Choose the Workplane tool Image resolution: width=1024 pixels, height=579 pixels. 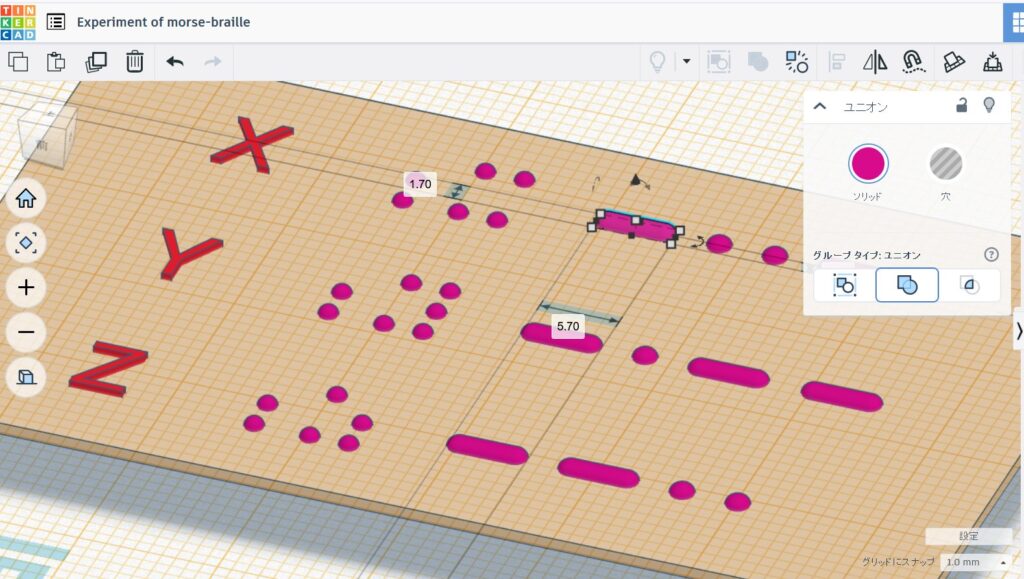tap(954, 62)
